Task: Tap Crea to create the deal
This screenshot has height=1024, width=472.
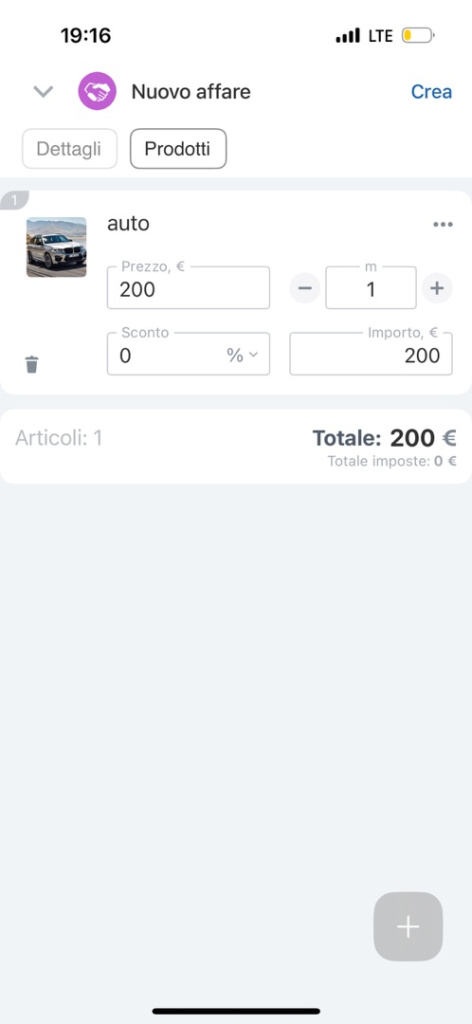Action: click(x=432, y=92)
